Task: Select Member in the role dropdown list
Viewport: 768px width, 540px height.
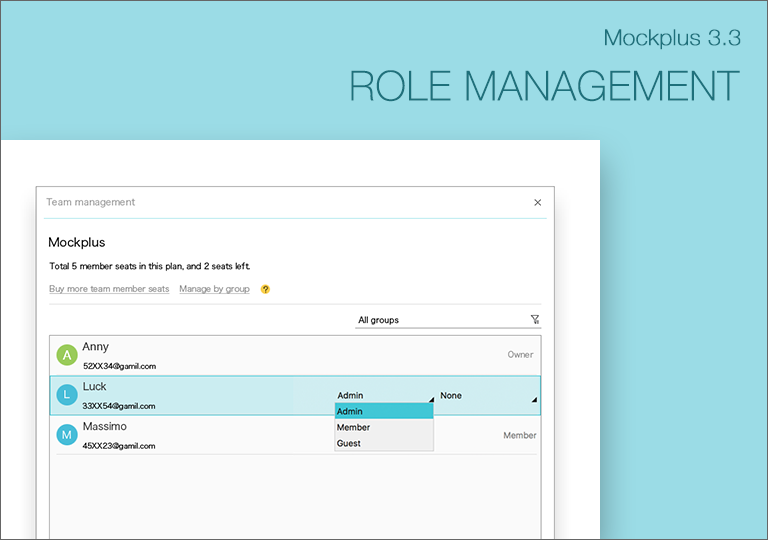Action: coord(384,427)
